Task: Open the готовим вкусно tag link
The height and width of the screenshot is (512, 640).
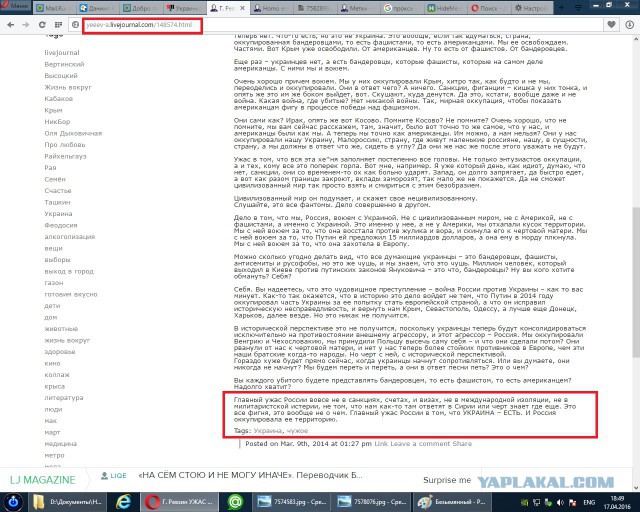Action: [x=71, y=294]
